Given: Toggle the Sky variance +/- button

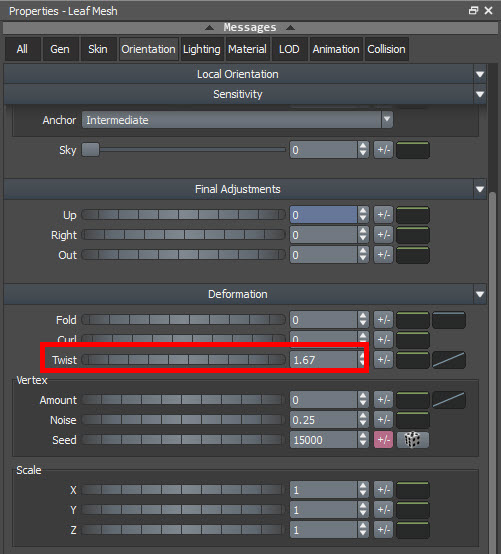Looking at the screenshot, I should [383, 150].
